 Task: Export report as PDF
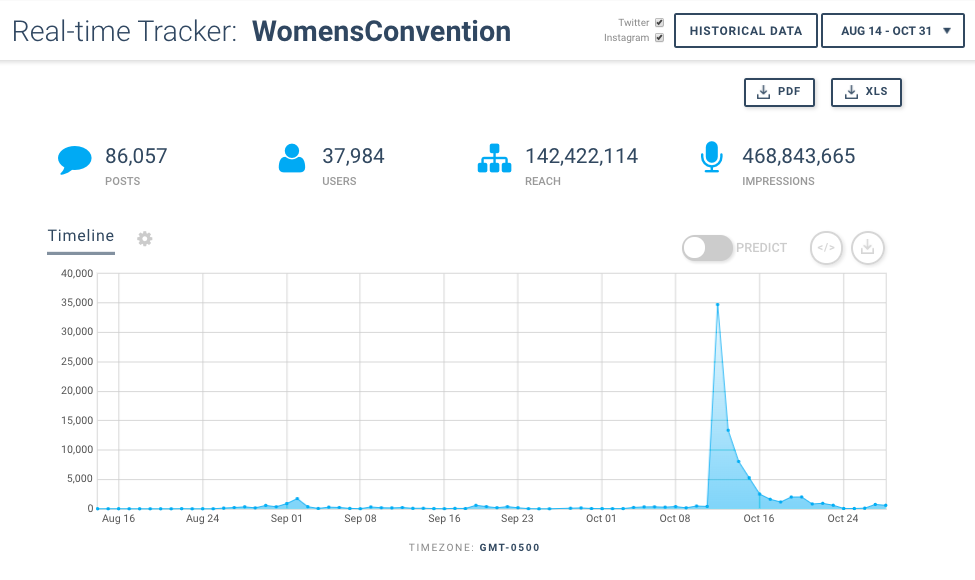(x=779, y=92)
